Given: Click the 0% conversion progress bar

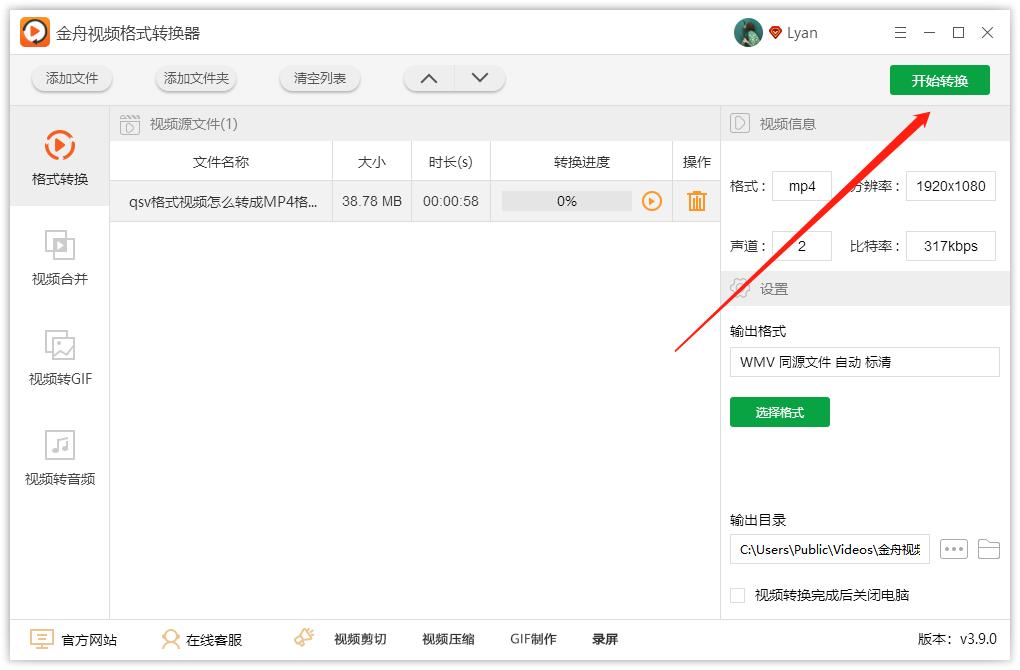Looking at the screenshot, I should tap(566, 201).
